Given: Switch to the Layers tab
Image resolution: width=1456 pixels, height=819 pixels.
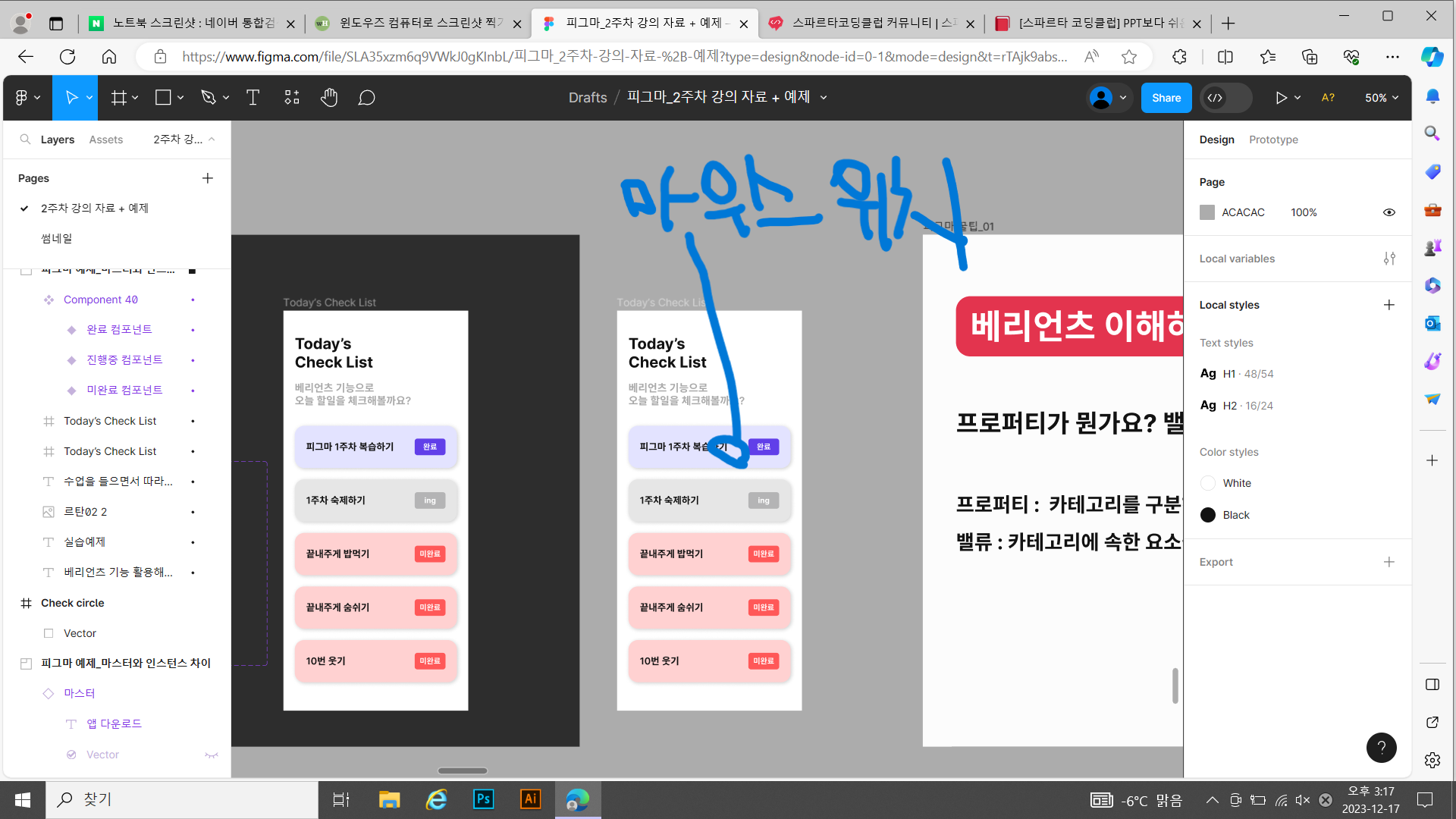Looking at the screenshot, I should click(x=58, y=140).
